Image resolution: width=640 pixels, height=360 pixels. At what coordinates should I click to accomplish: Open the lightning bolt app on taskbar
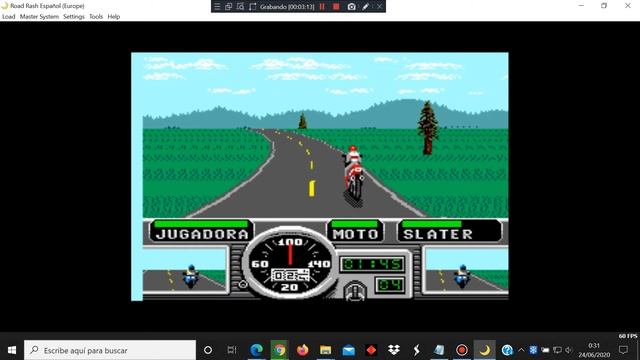(416, 350)
